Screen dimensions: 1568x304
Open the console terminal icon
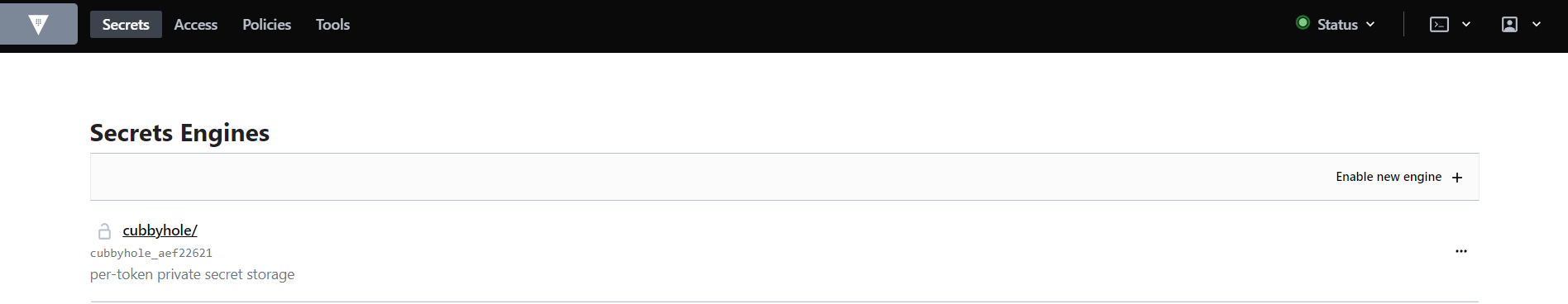(1439, 25)
